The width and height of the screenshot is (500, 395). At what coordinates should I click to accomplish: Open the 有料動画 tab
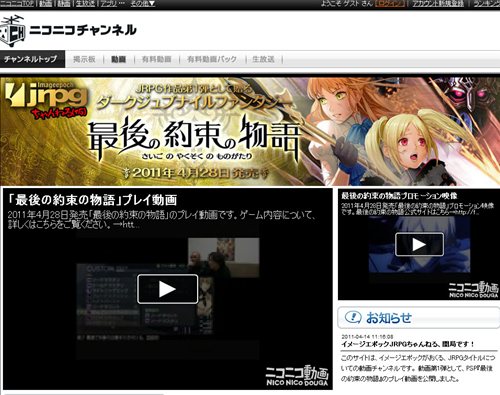(157, 59)
